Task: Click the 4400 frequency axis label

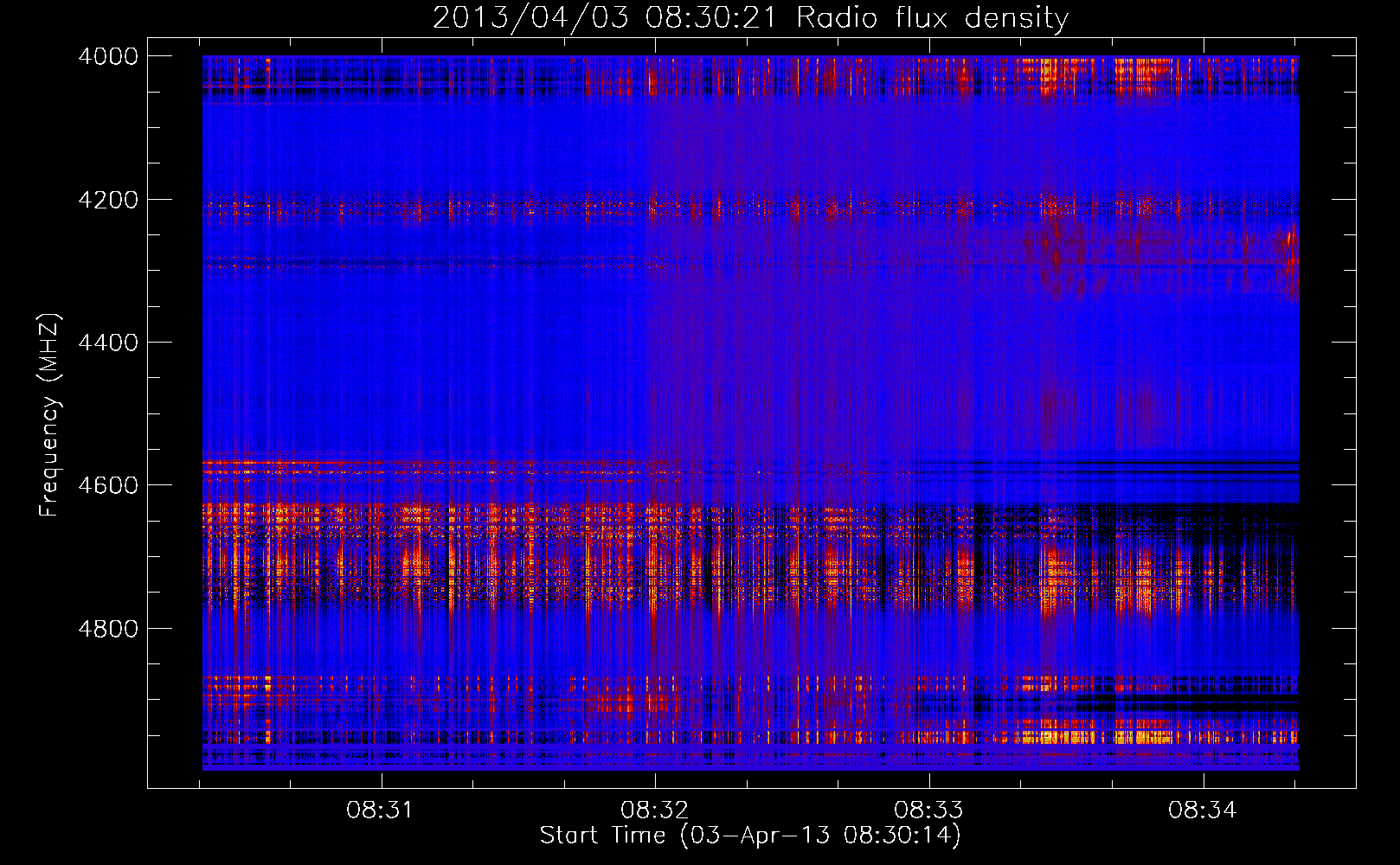Action: coord(108,343)
